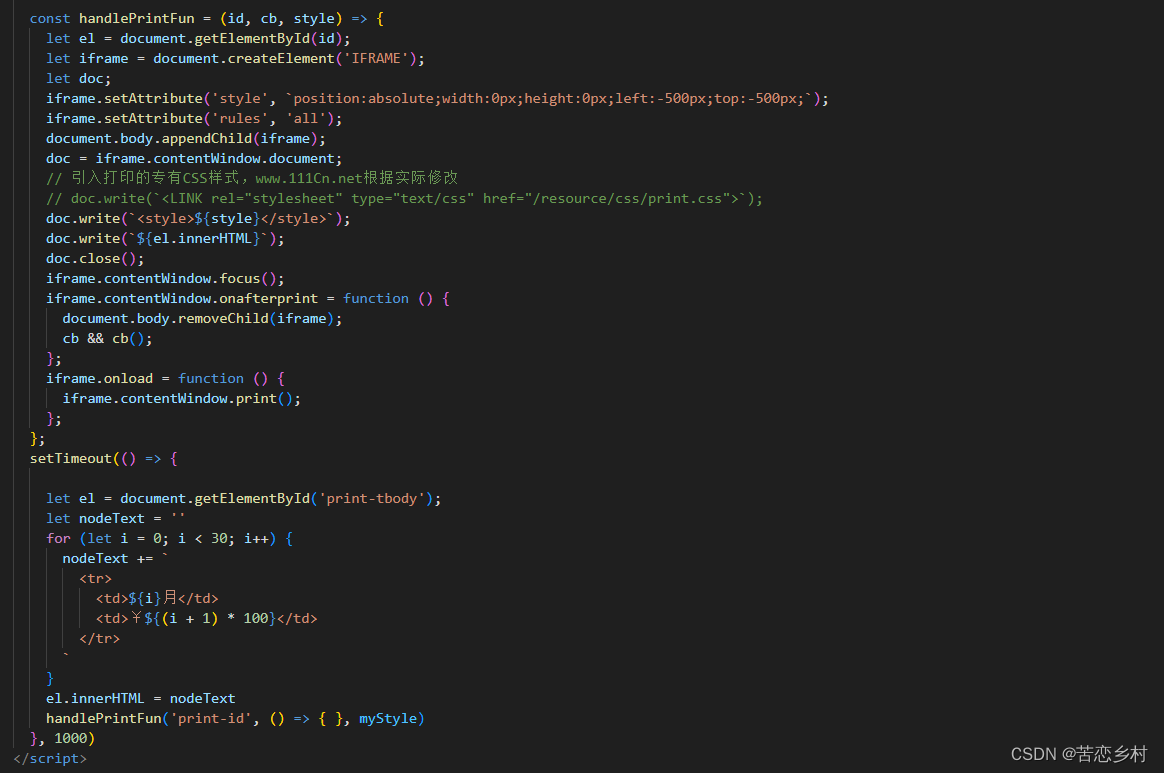Click the 'doc = iframe.contentWindow.document;' line
1164x773 pixels.
click(x=194, y=159)
